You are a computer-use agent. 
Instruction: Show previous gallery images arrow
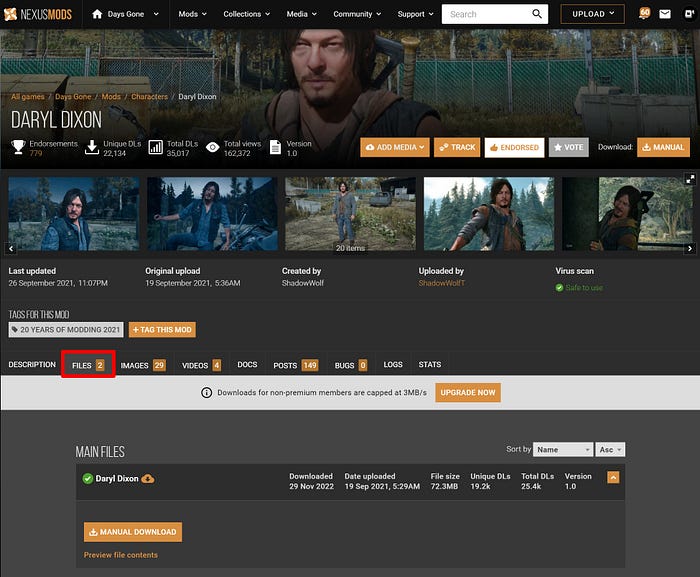(11, 248)
